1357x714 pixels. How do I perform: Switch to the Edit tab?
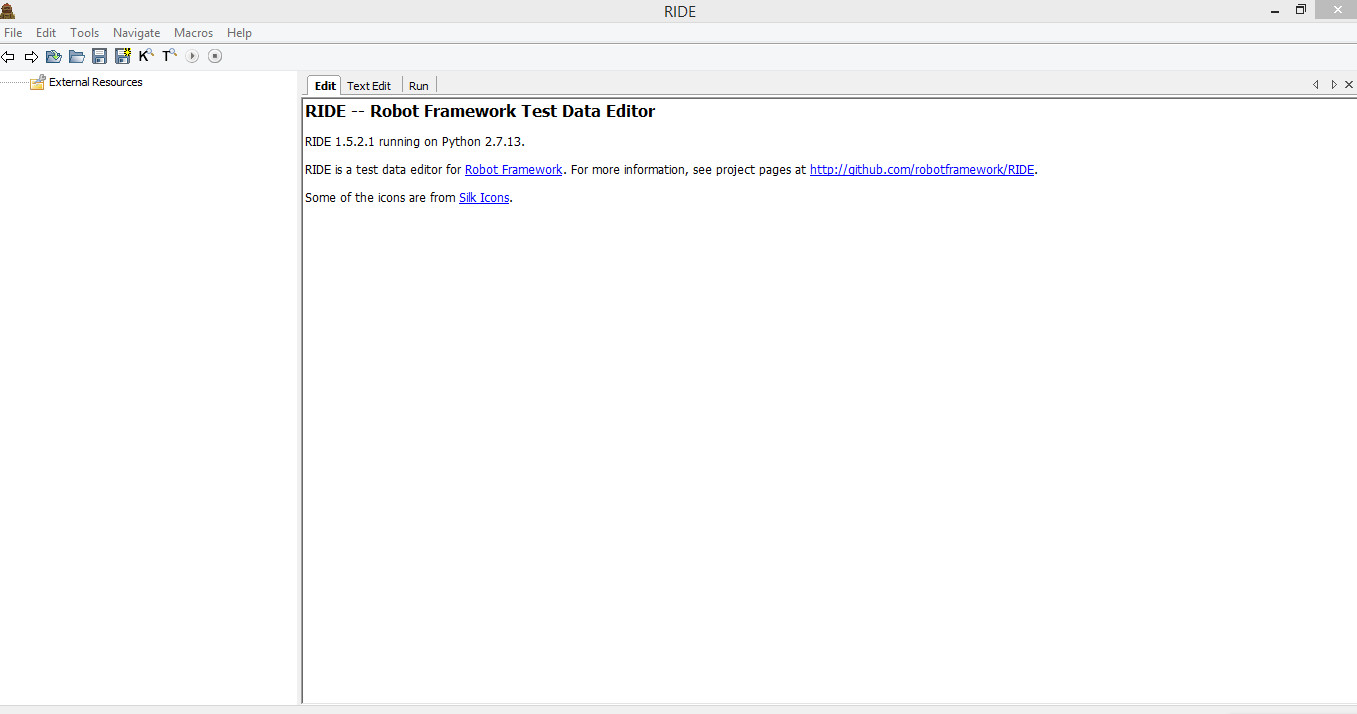(x=325, y=86)
